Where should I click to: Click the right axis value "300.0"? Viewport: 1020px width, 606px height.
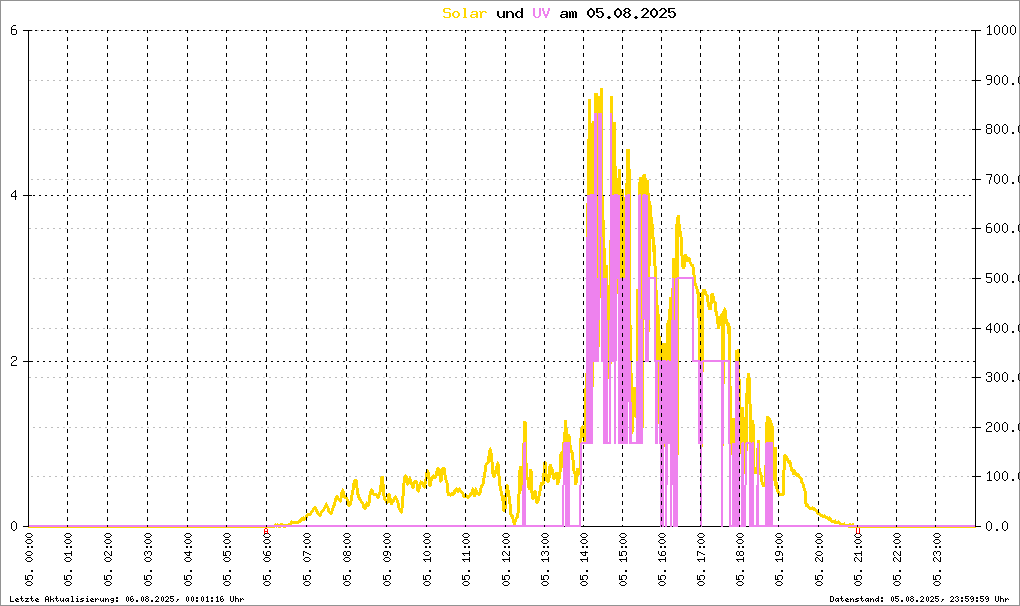1002,377
